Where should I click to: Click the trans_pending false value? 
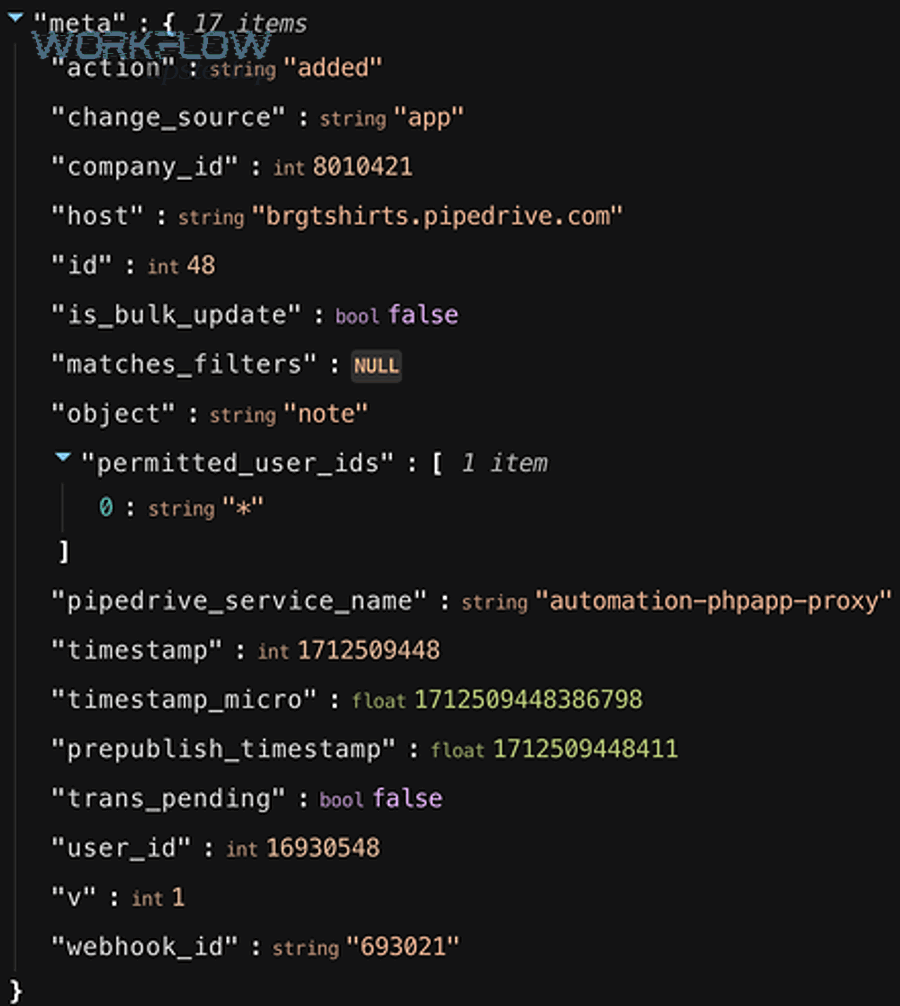point(408,799)
